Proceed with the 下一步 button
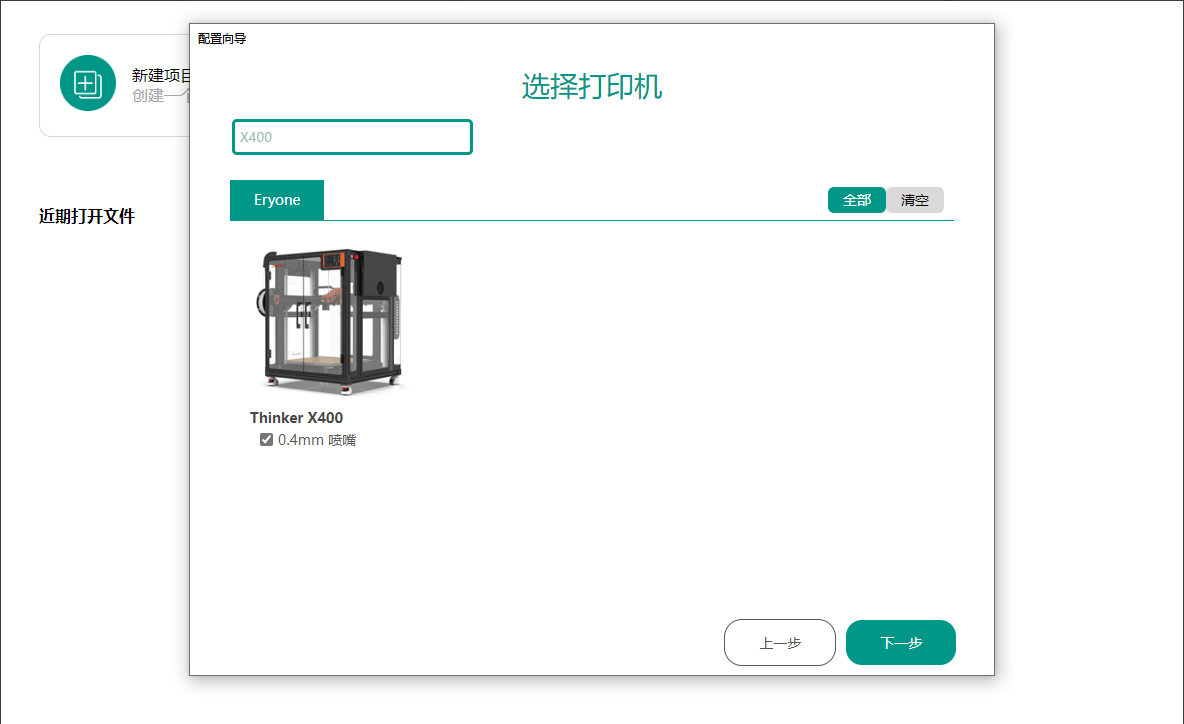Screen dimensions: 1184x724 coord(900,643)
